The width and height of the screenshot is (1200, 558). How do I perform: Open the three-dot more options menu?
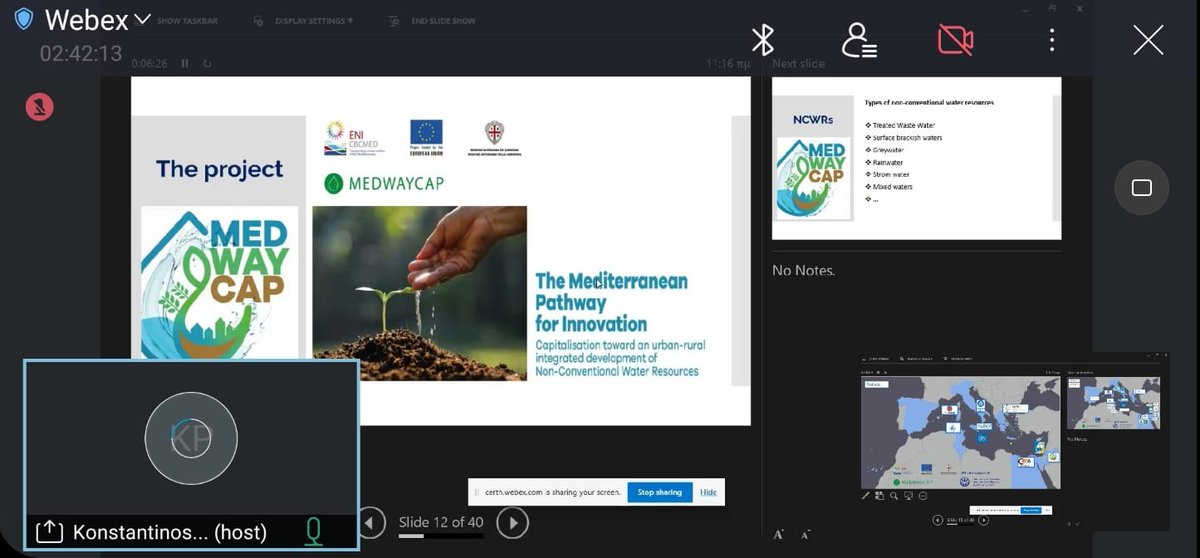[x=1052, y=40]
